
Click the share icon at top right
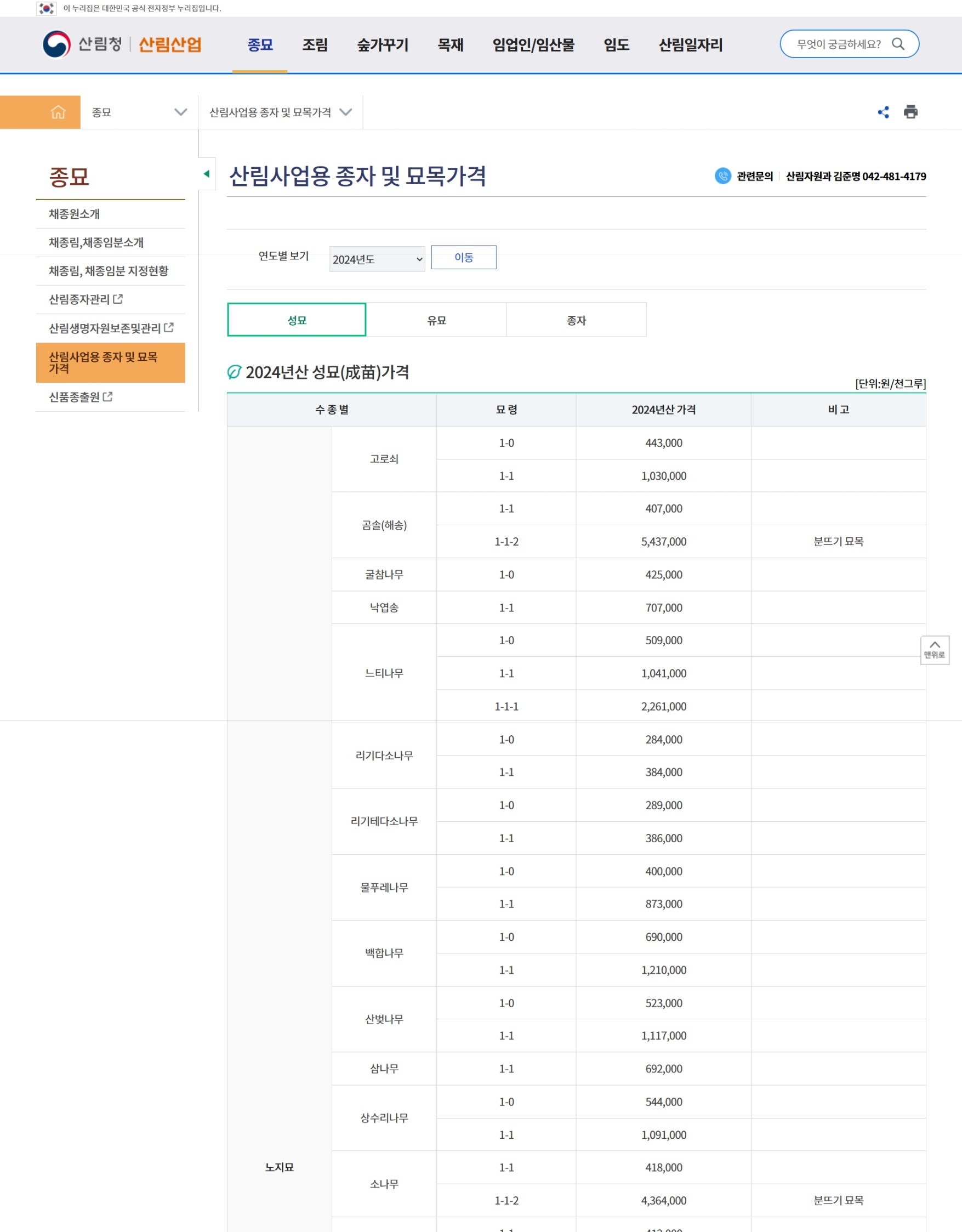884,112
